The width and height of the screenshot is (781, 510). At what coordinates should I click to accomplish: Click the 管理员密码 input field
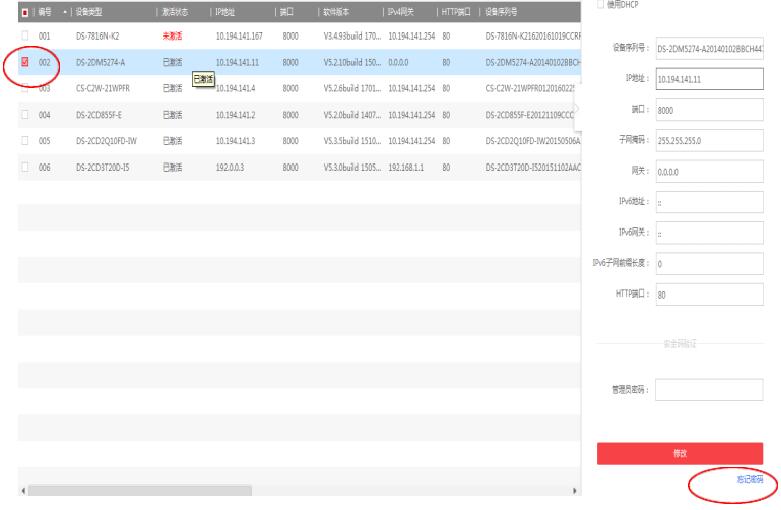[709, 391]
